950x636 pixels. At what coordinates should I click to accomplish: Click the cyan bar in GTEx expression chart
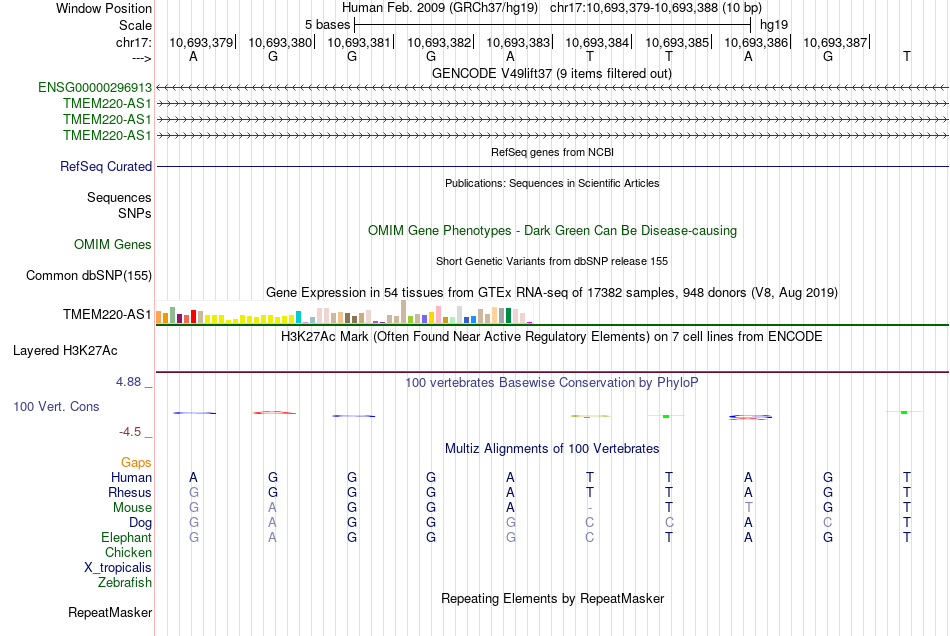coord(299,317)
